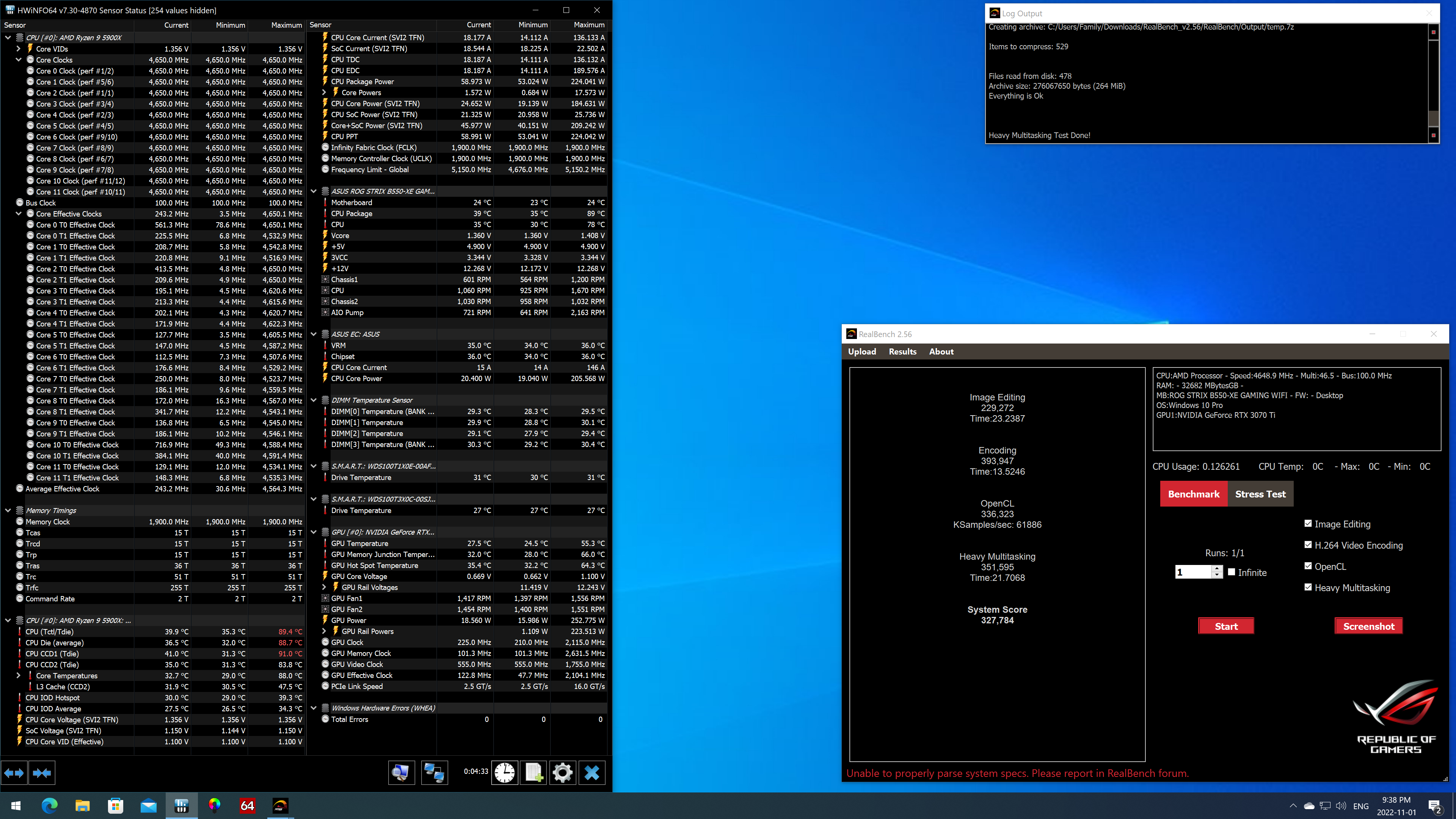Open network tray icon
Screen dimensions: 1456x819
(1326, 806)
